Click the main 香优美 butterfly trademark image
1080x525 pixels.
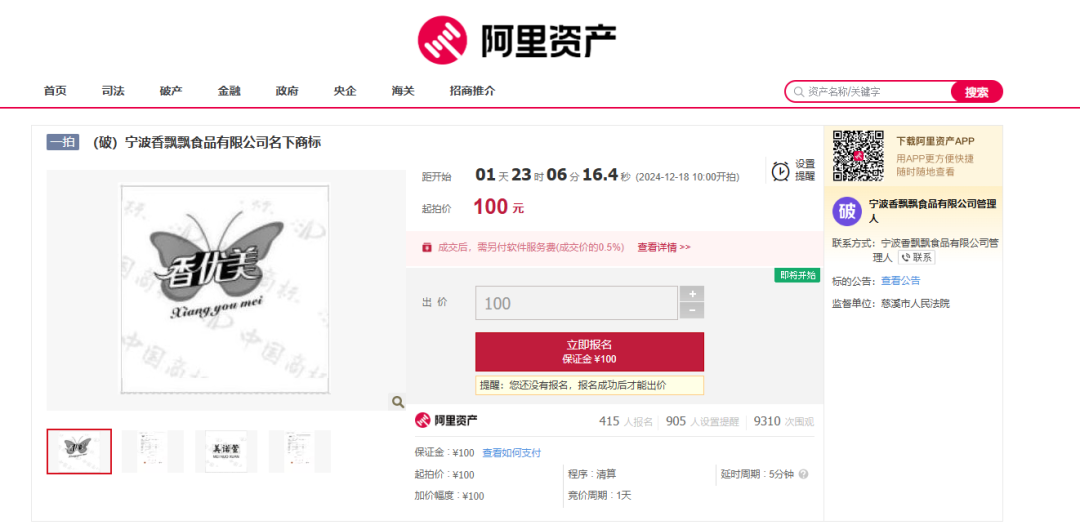pyautogui.click(x=225, y=289)
